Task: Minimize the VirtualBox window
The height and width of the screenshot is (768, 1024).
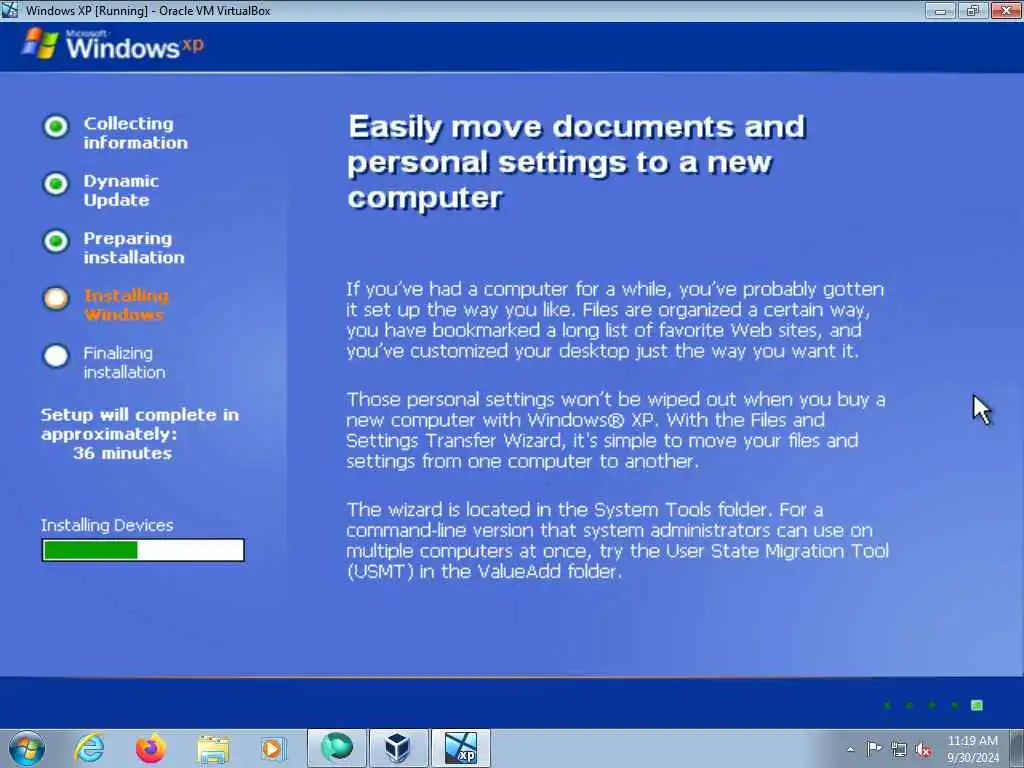Action: click(x=941, y=10)
